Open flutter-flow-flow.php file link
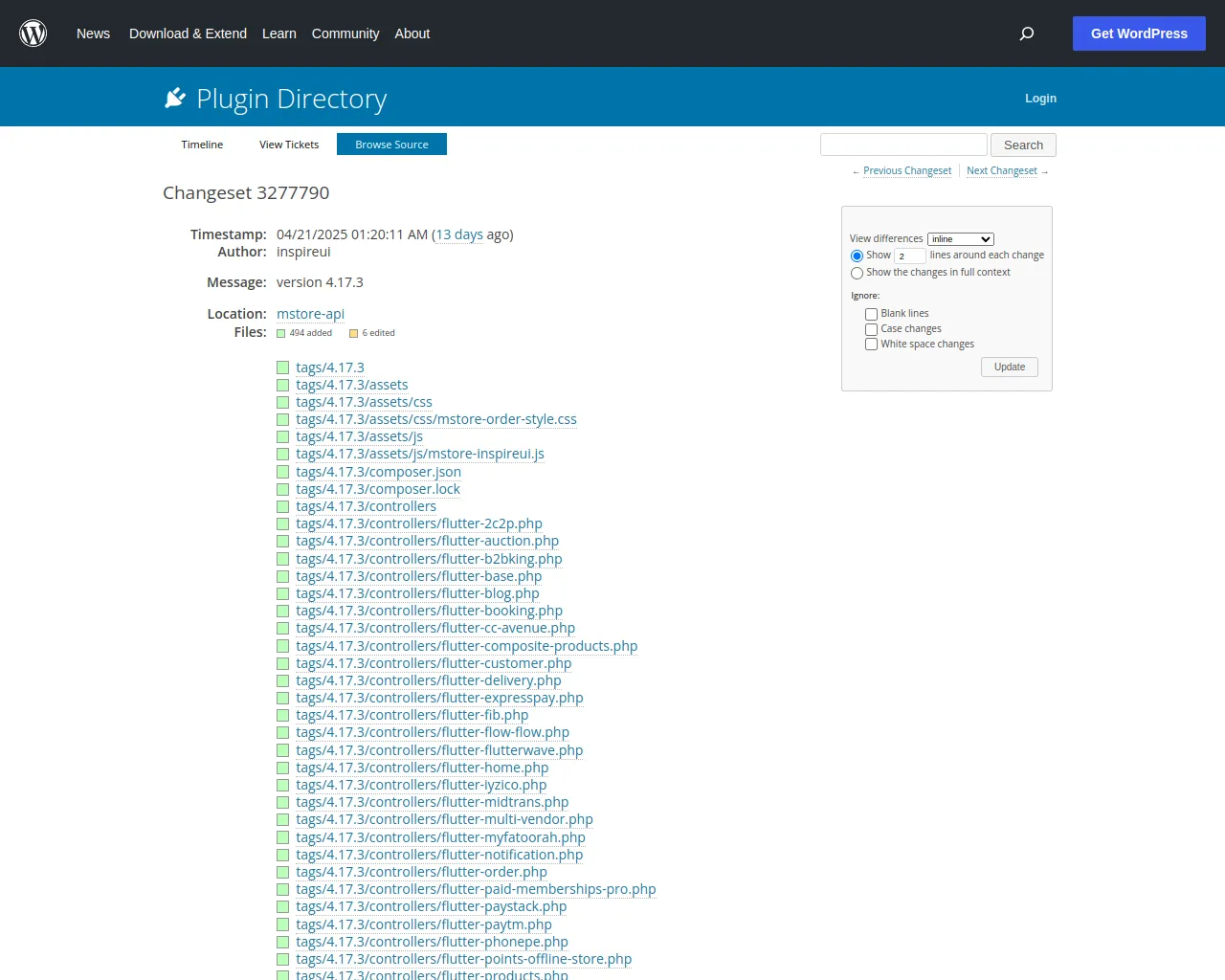The width and height of the screenshot is (1225, 980). click(x=433, y=732)
